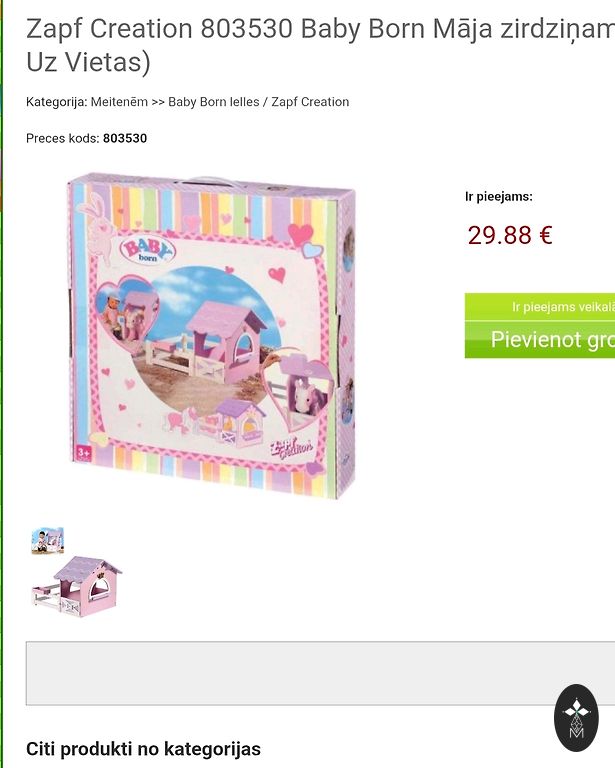Click the Ir pieejams veikalā button

(x=540, y=307)
